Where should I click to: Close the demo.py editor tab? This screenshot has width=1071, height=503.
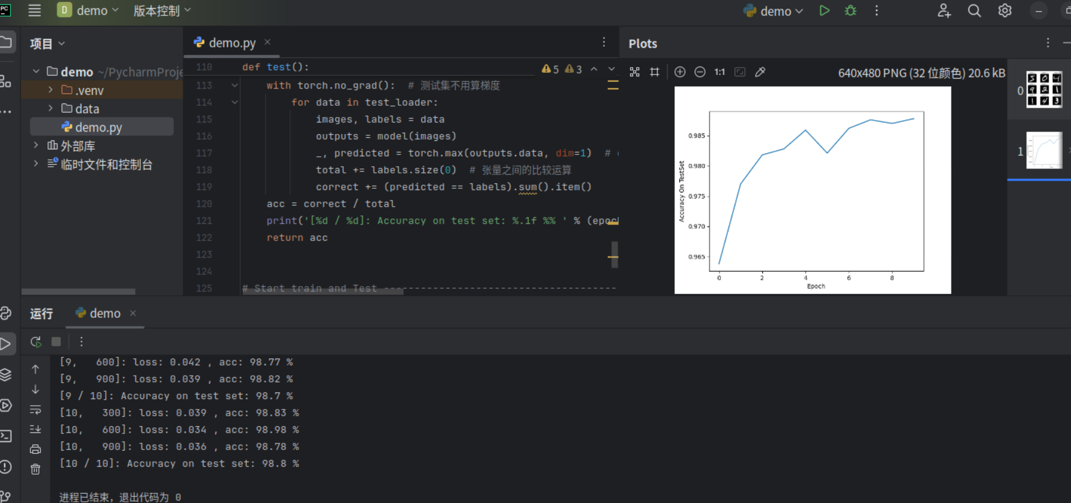267,42
